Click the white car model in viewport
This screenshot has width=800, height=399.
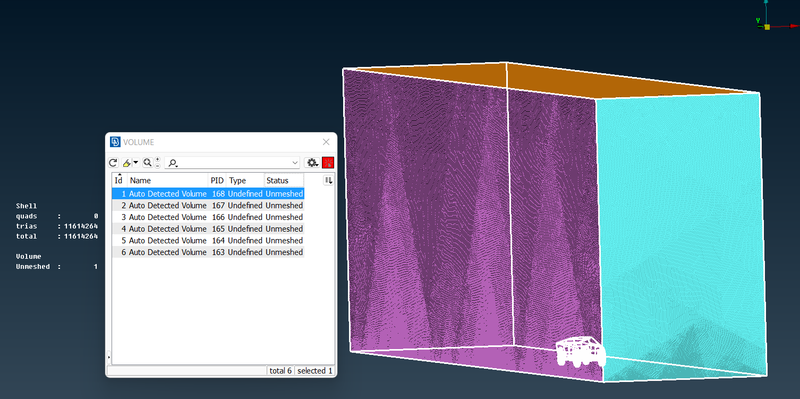tap(581, 352)
